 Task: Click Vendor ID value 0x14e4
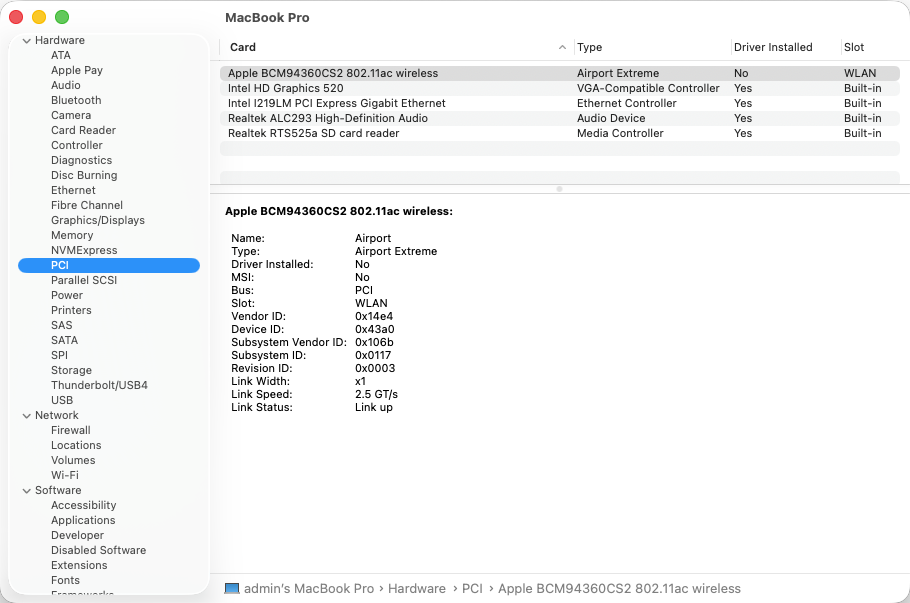[374, 316]
